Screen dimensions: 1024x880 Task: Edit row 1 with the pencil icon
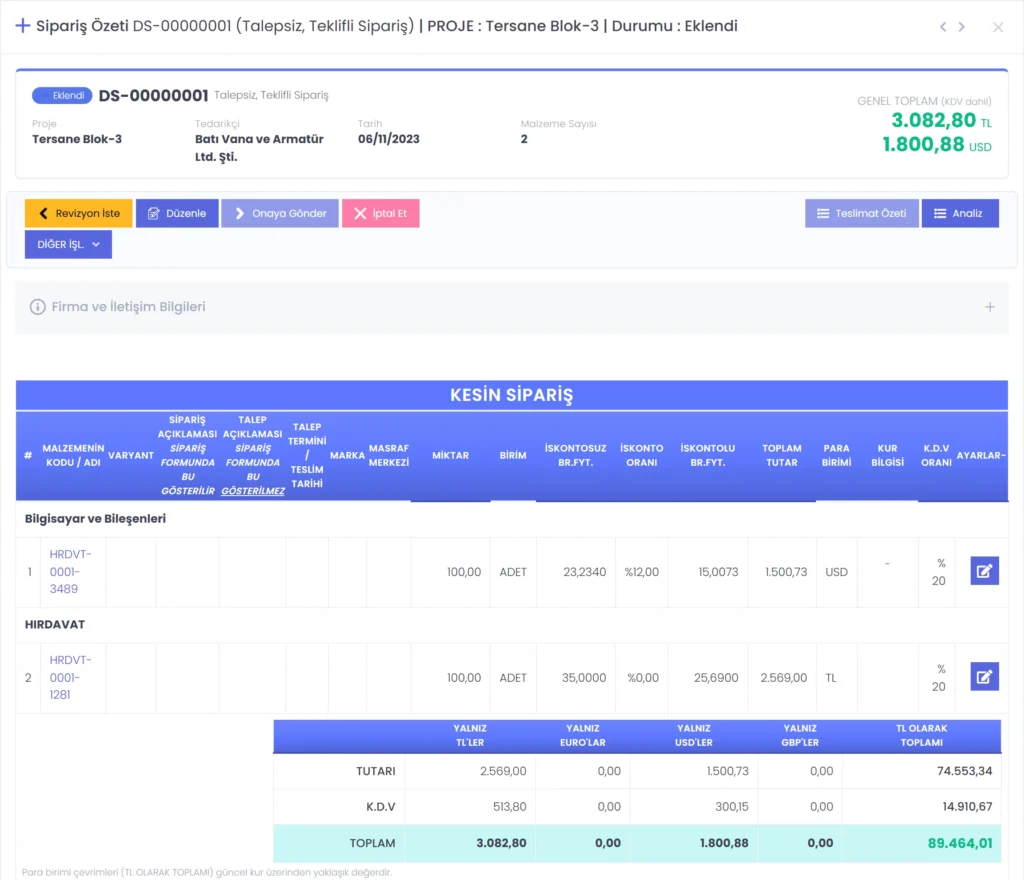point(984,571)
